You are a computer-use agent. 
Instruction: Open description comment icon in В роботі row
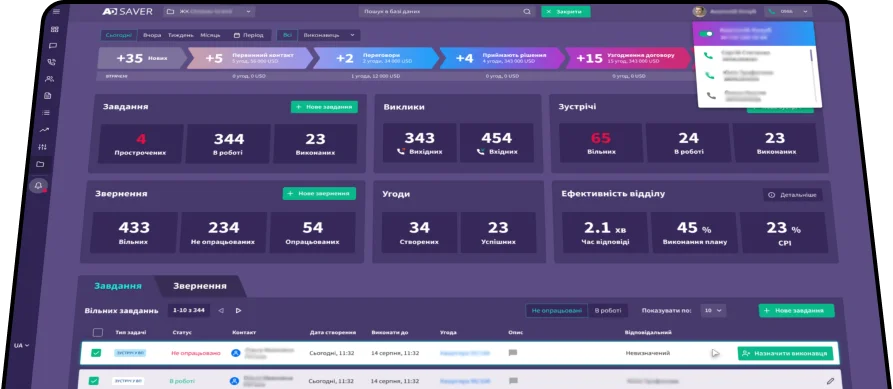click(x=513, y=380)
